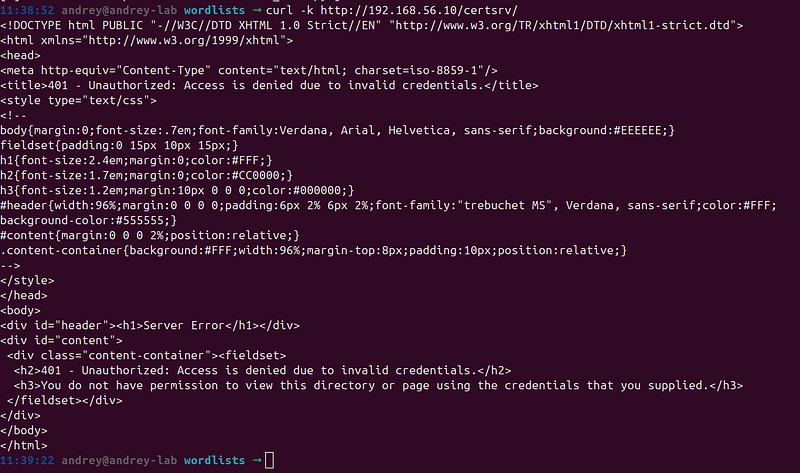800x473 pixels.
Task: Click the 11:38:52 timestamp in the prompt
Action: pyautogui.click(x=27, y=10)
